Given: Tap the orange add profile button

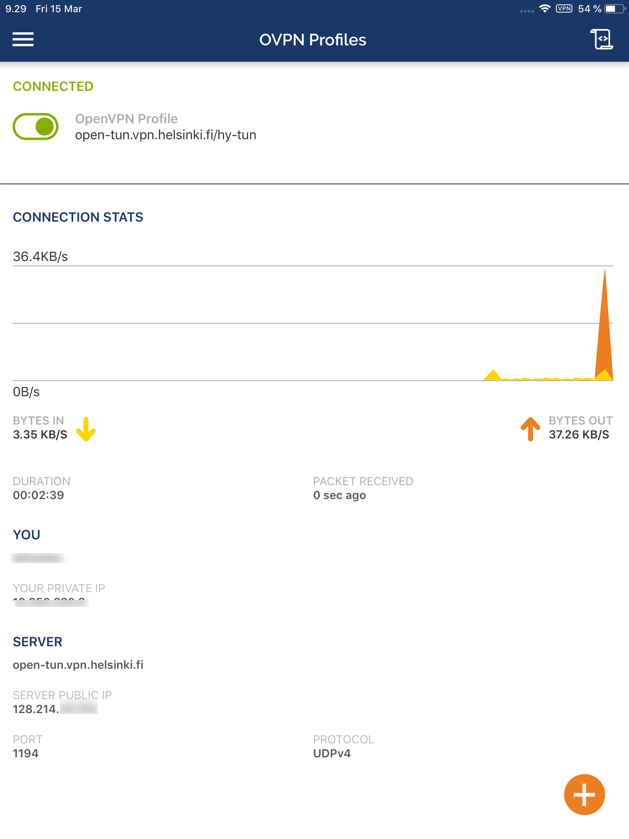Looking at the screenshot, I should [x=584, y=795].
